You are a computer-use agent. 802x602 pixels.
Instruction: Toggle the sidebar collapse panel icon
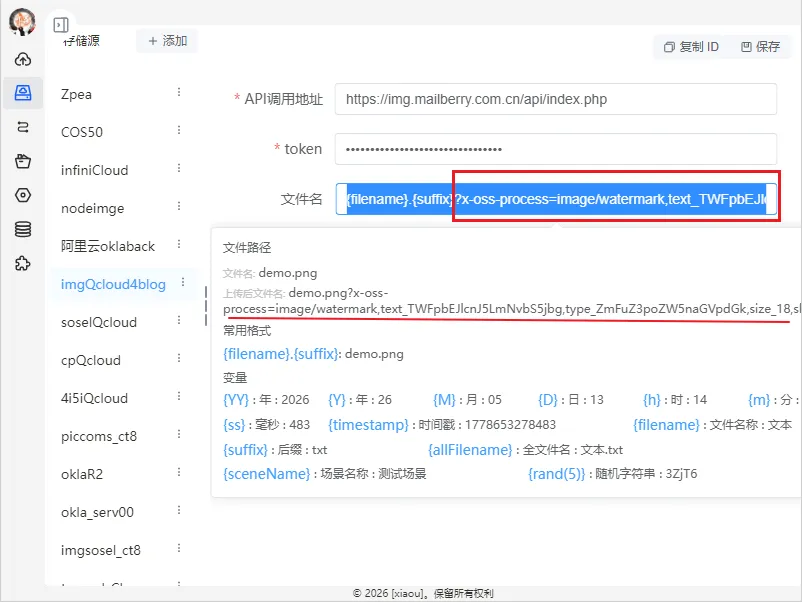point(61,25)
